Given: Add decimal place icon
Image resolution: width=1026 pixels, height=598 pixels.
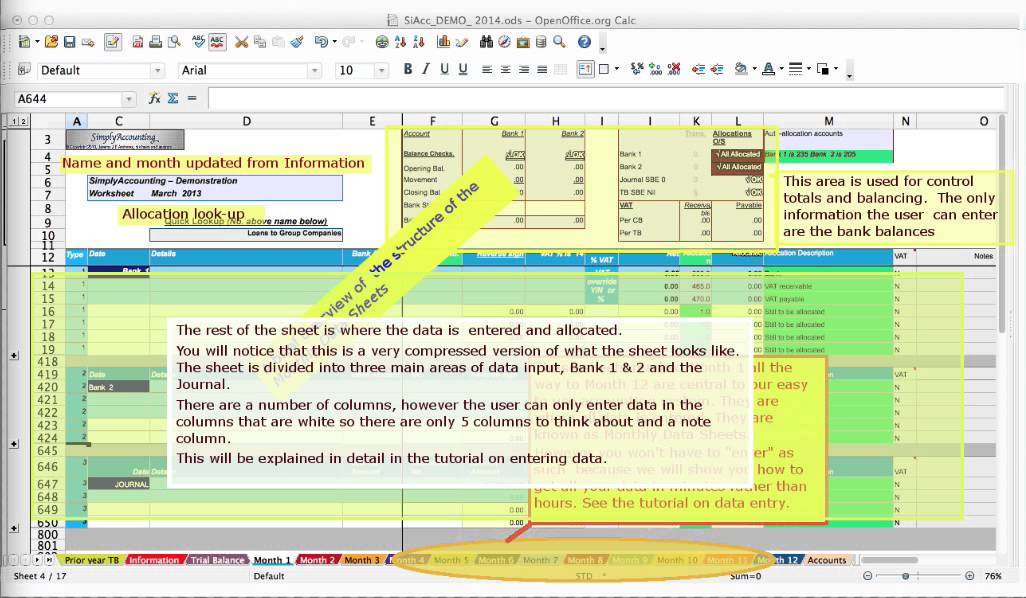Looking at the screenshot, I should pyautogui.click(x=655, y=69).
